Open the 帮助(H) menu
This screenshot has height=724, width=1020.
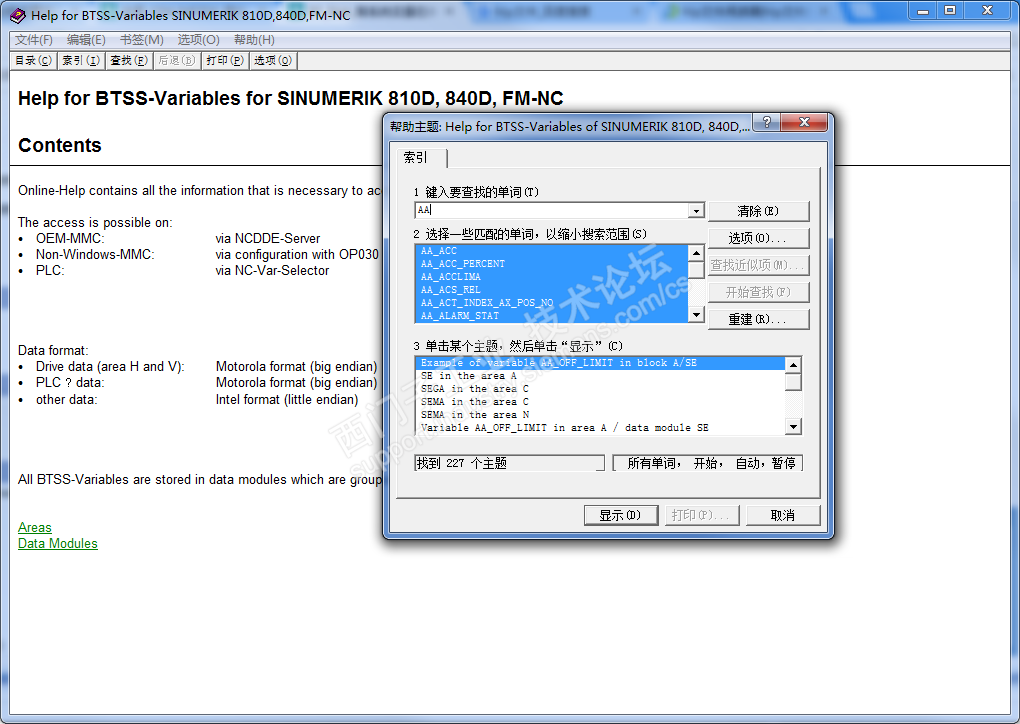point(254,40)
